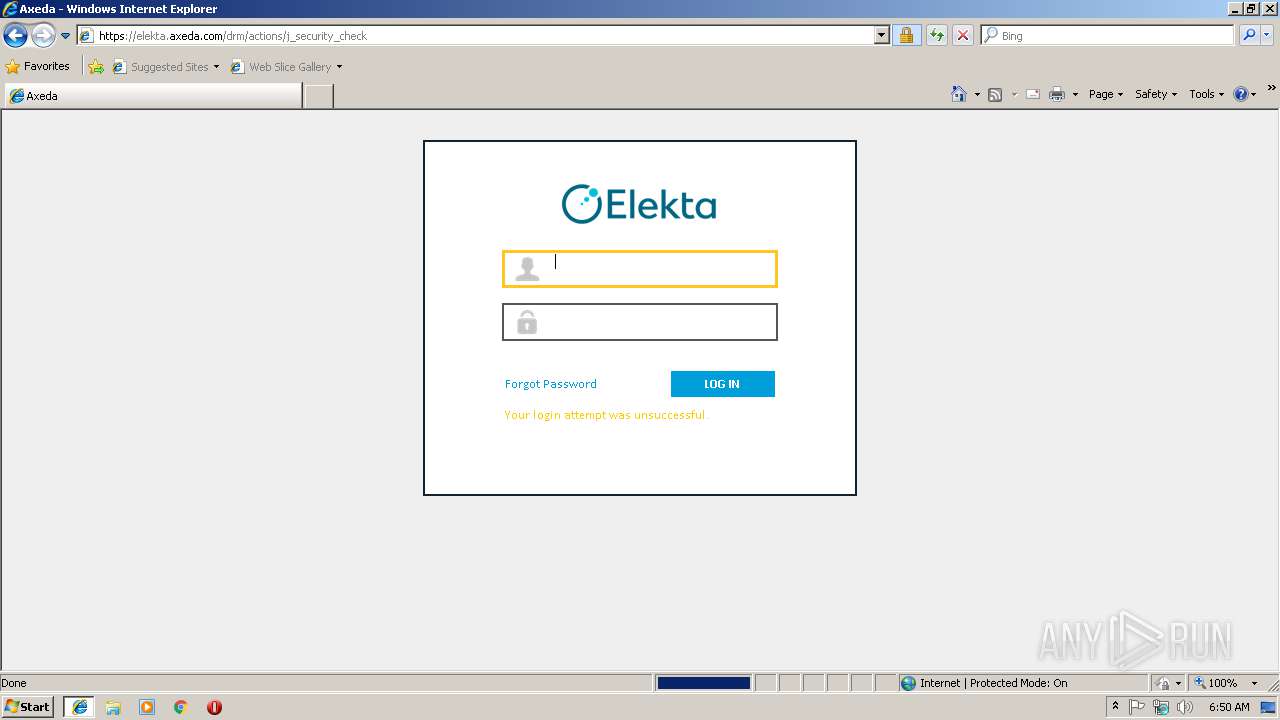Click the search magnifier button
The image size is (1280, 720).
coord(1248,36)
